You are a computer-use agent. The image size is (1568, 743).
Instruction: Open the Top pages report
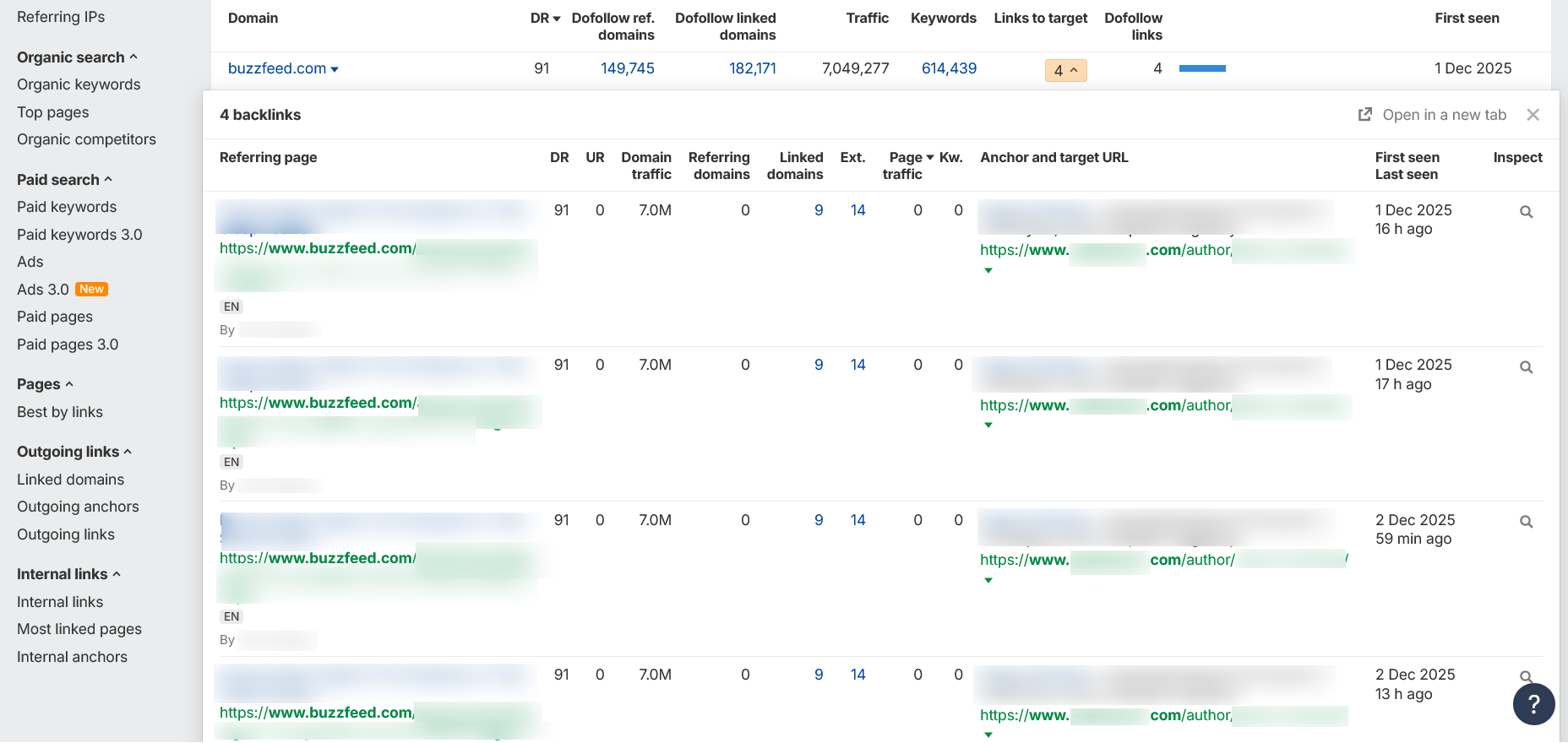[52, 112]
